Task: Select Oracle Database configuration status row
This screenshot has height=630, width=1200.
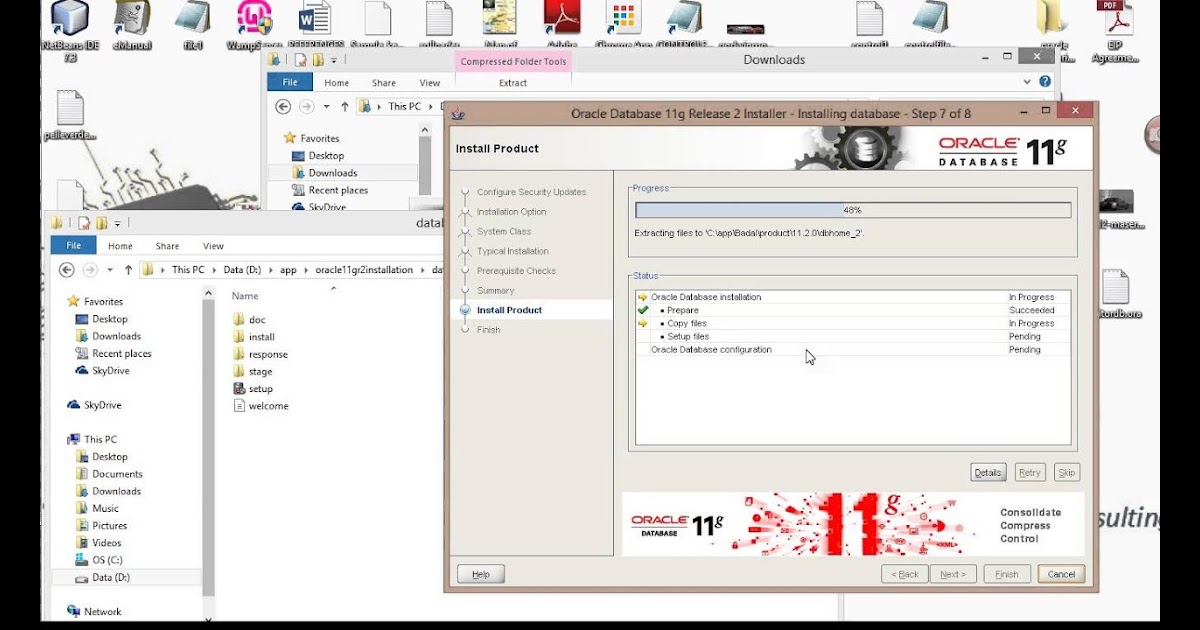Action: [853, 350]
